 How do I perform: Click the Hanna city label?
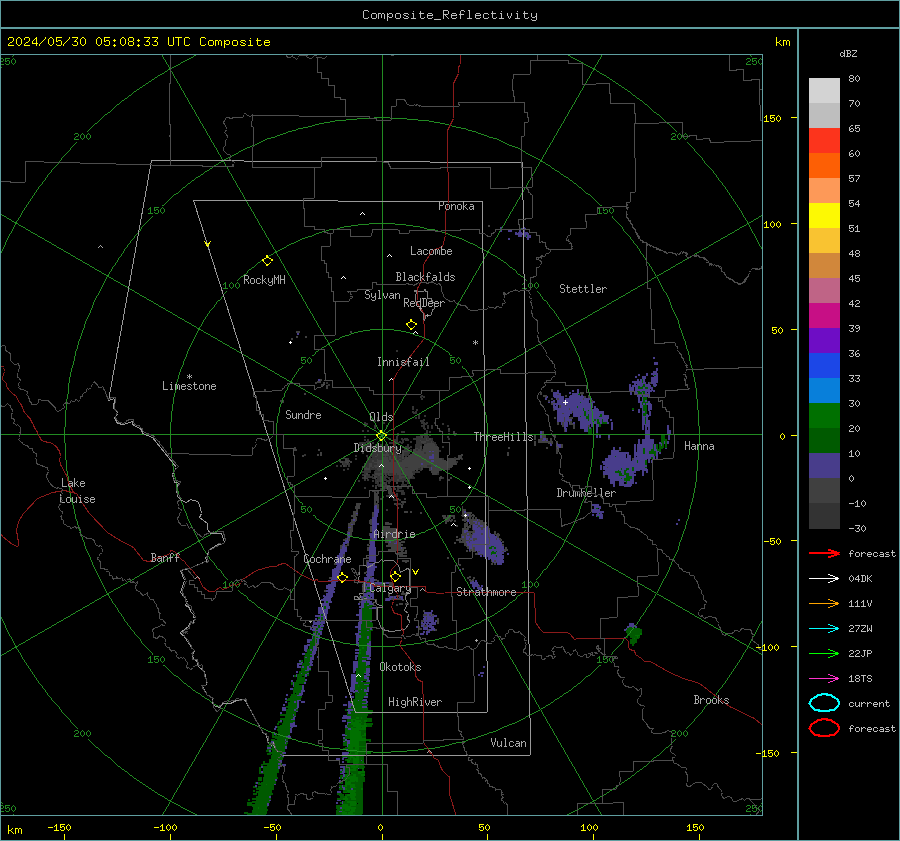pyautogui.click(x=699, y=446)
